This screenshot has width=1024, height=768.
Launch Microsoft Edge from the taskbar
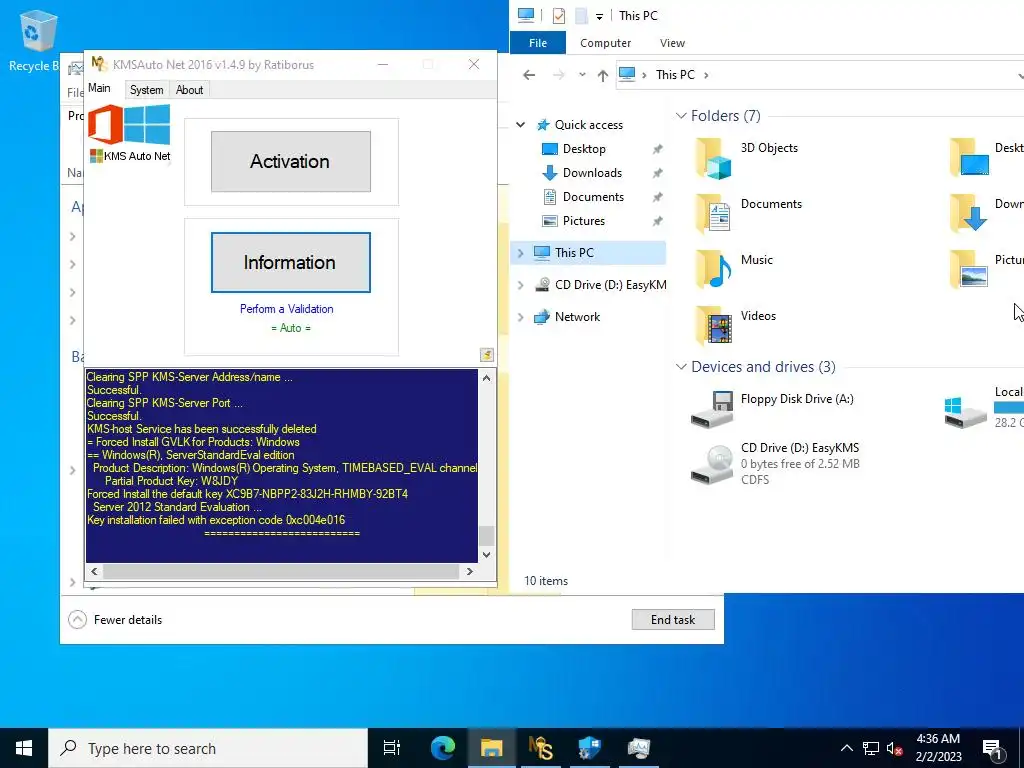(443, 748)
